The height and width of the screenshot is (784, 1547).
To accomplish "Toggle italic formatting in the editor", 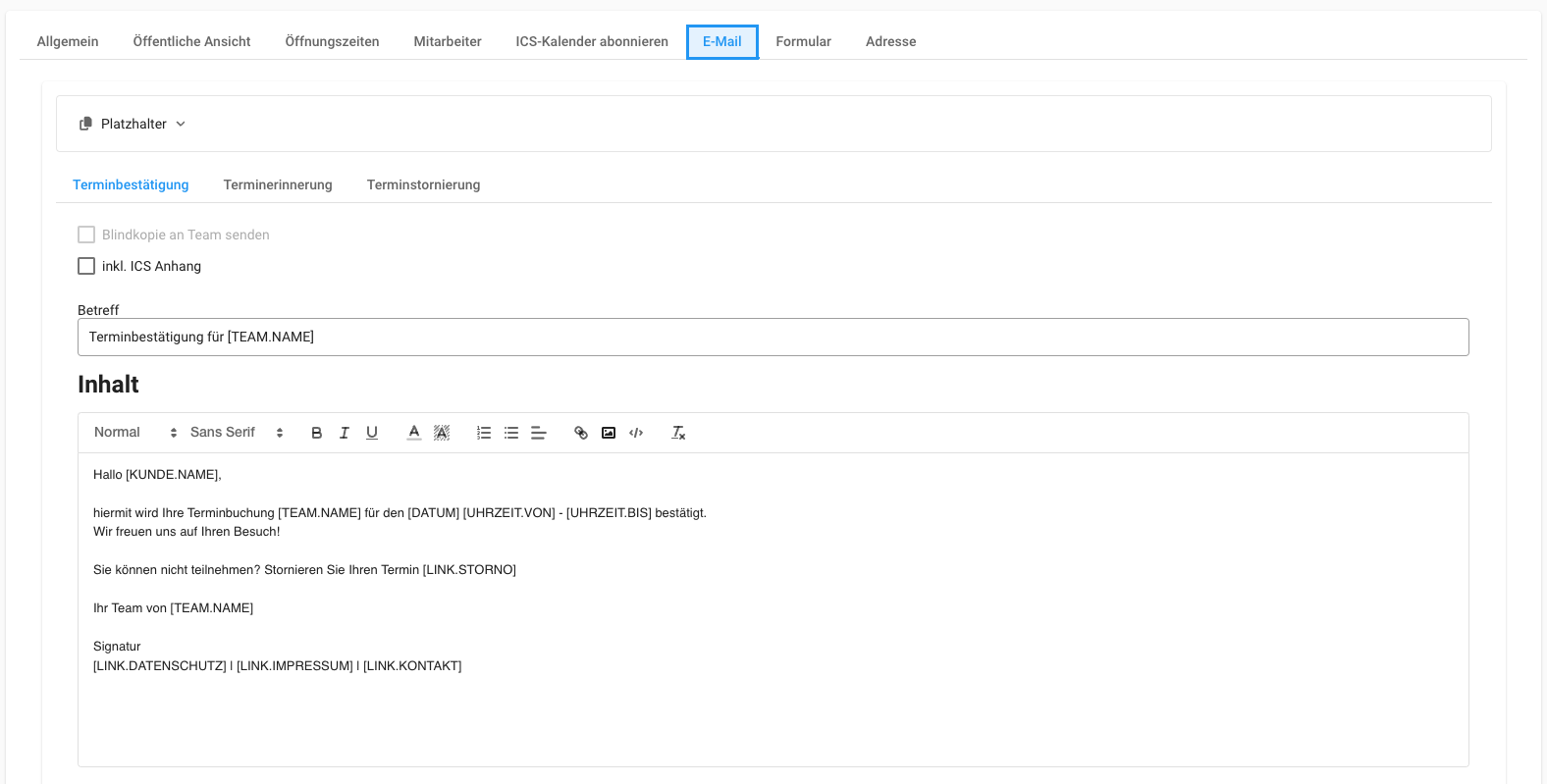I will [x=345, y=433].
